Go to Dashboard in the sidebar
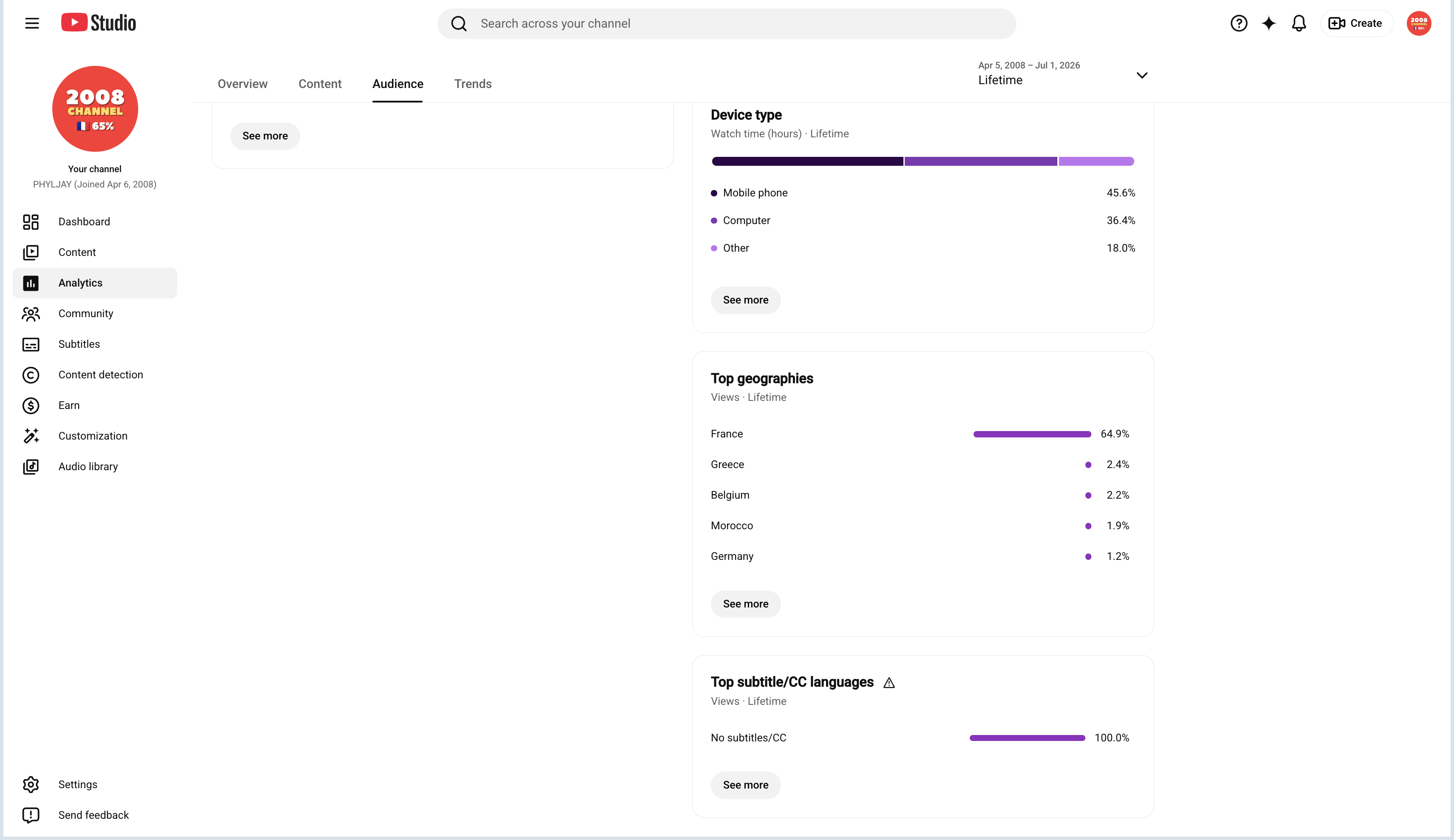 (x=95, y=221)
